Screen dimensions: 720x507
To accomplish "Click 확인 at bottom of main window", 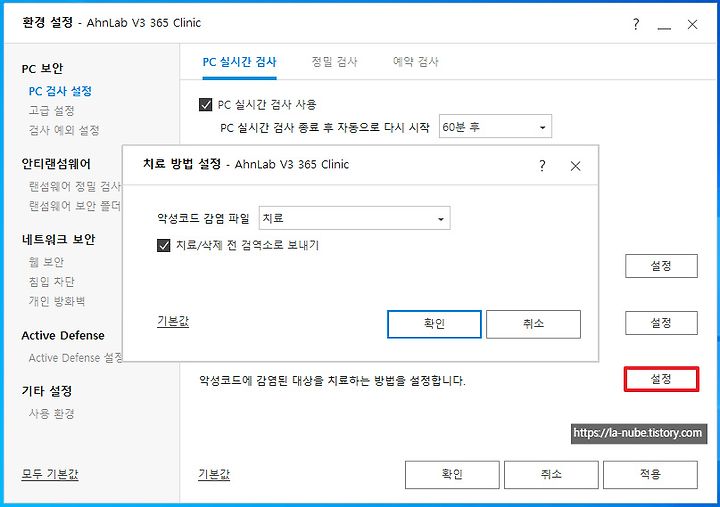I will pos(452,475).
